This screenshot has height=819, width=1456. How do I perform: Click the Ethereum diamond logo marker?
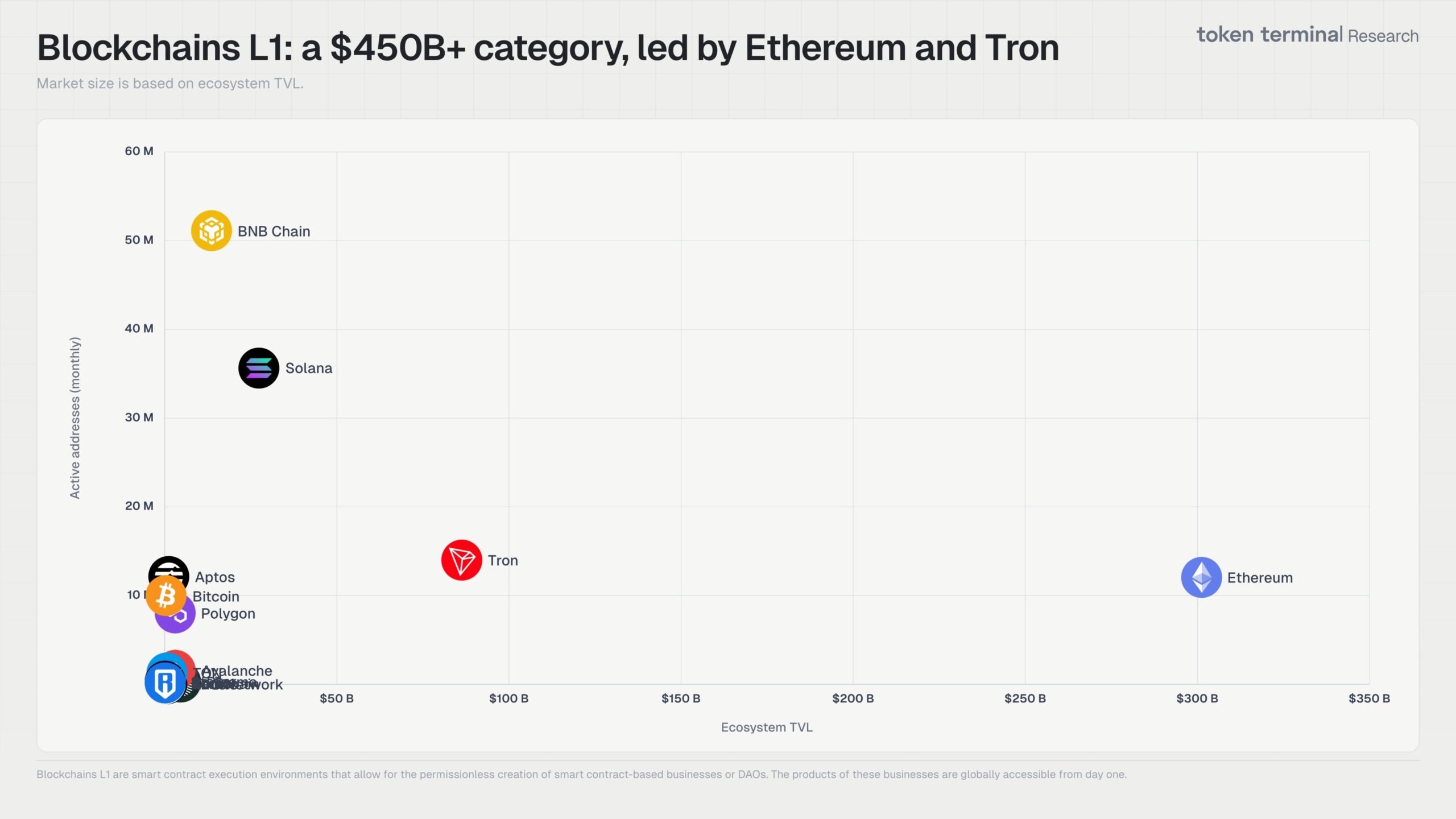[1201, 577]
